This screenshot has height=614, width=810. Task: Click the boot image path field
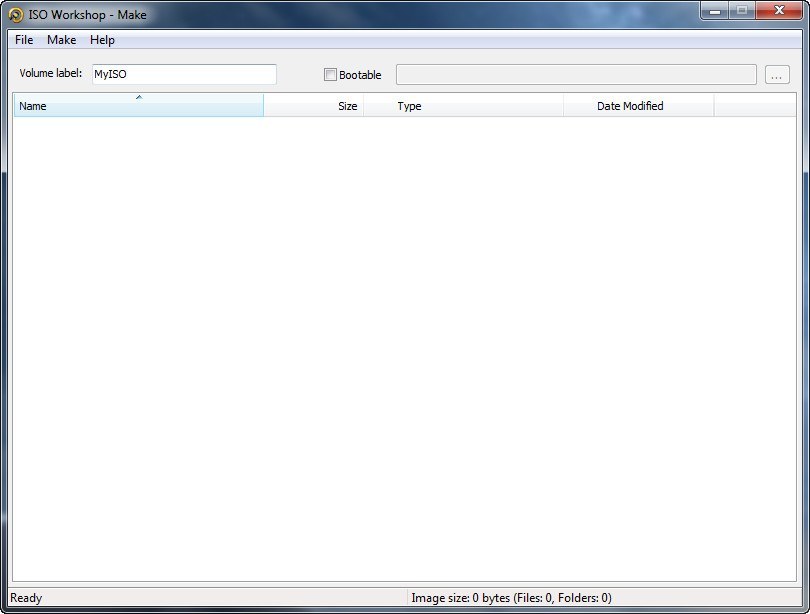(x=575, y=74)
